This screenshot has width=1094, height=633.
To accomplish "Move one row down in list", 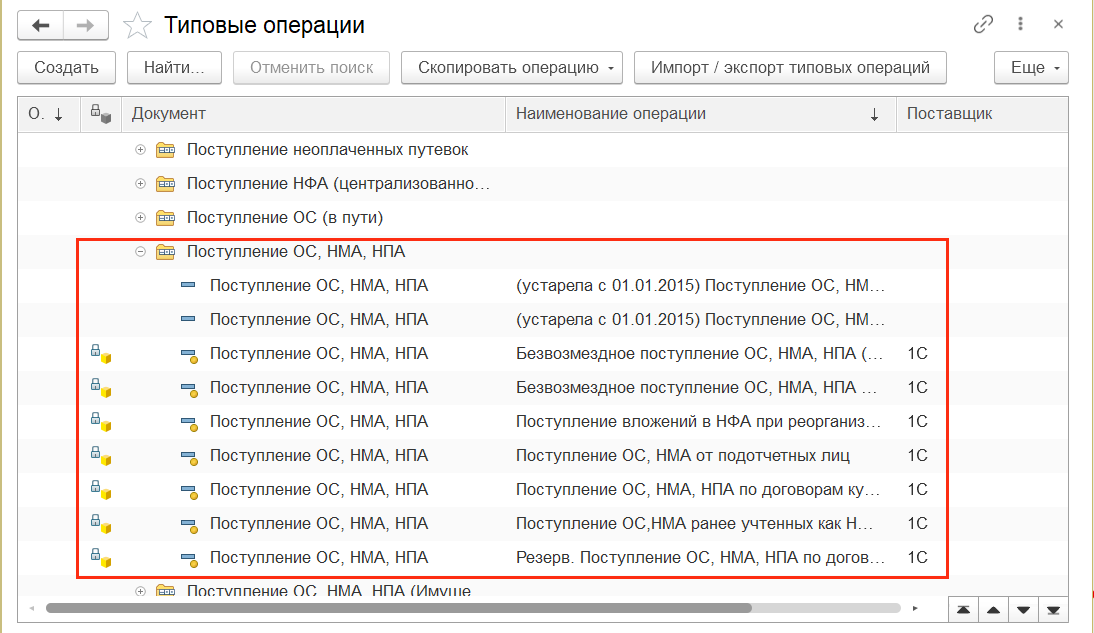I will pyautogui.click(x=1022, y=609).
